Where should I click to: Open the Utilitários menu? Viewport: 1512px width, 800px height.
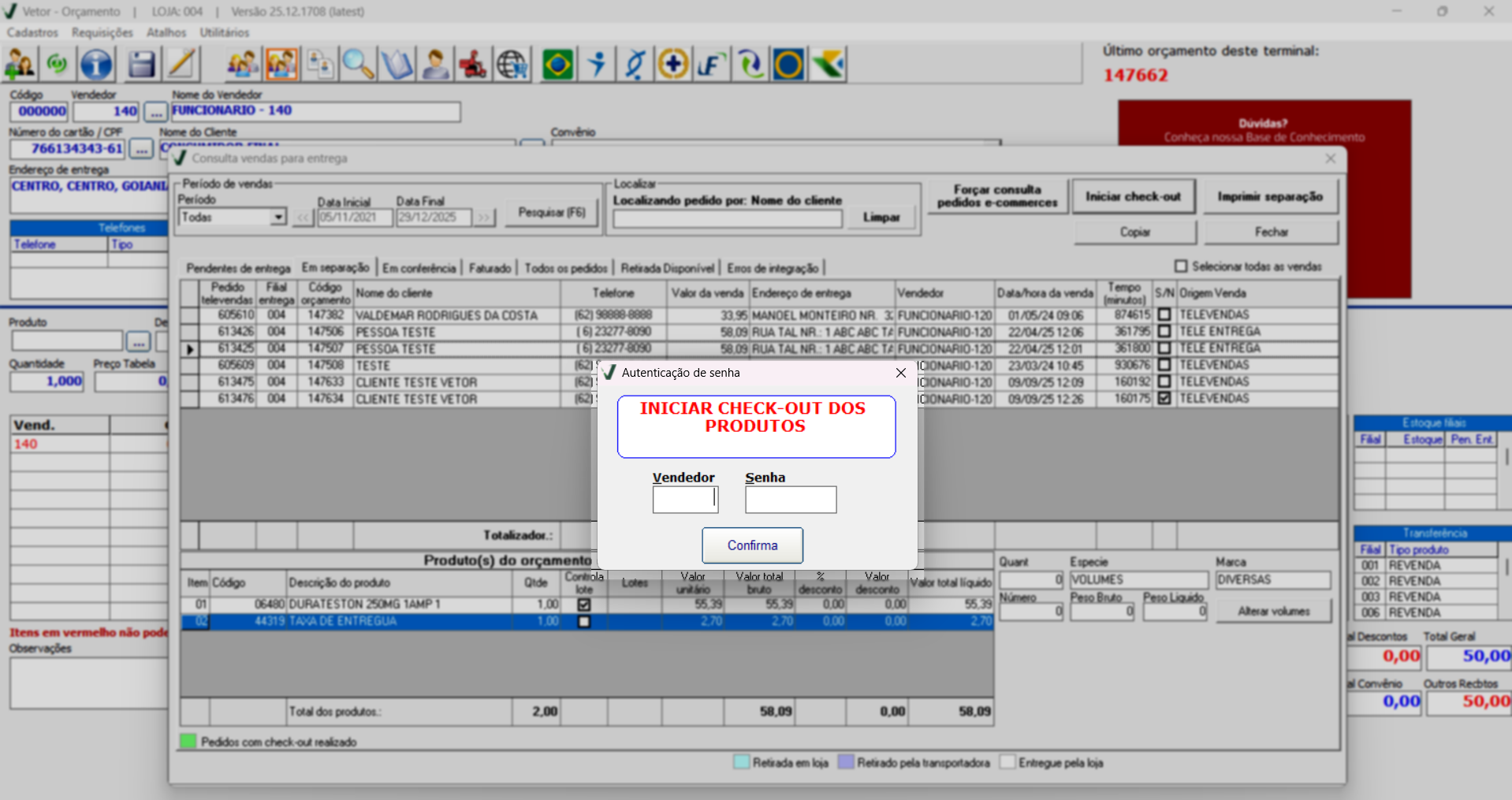(x=224, y=32)
